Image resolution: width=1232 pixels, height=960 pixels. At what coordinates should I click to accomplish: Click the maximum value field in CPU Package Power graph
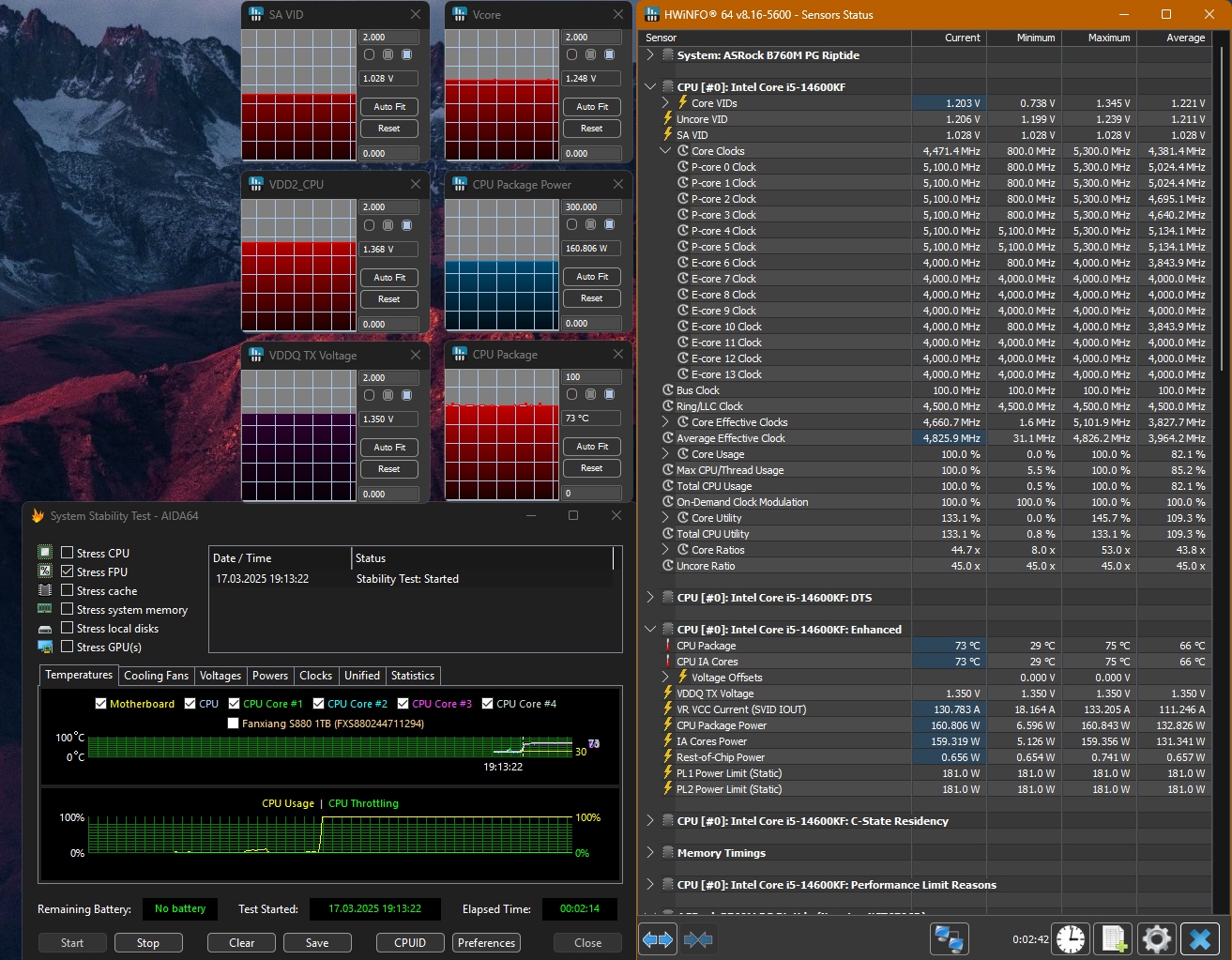(x=592, y=207)
